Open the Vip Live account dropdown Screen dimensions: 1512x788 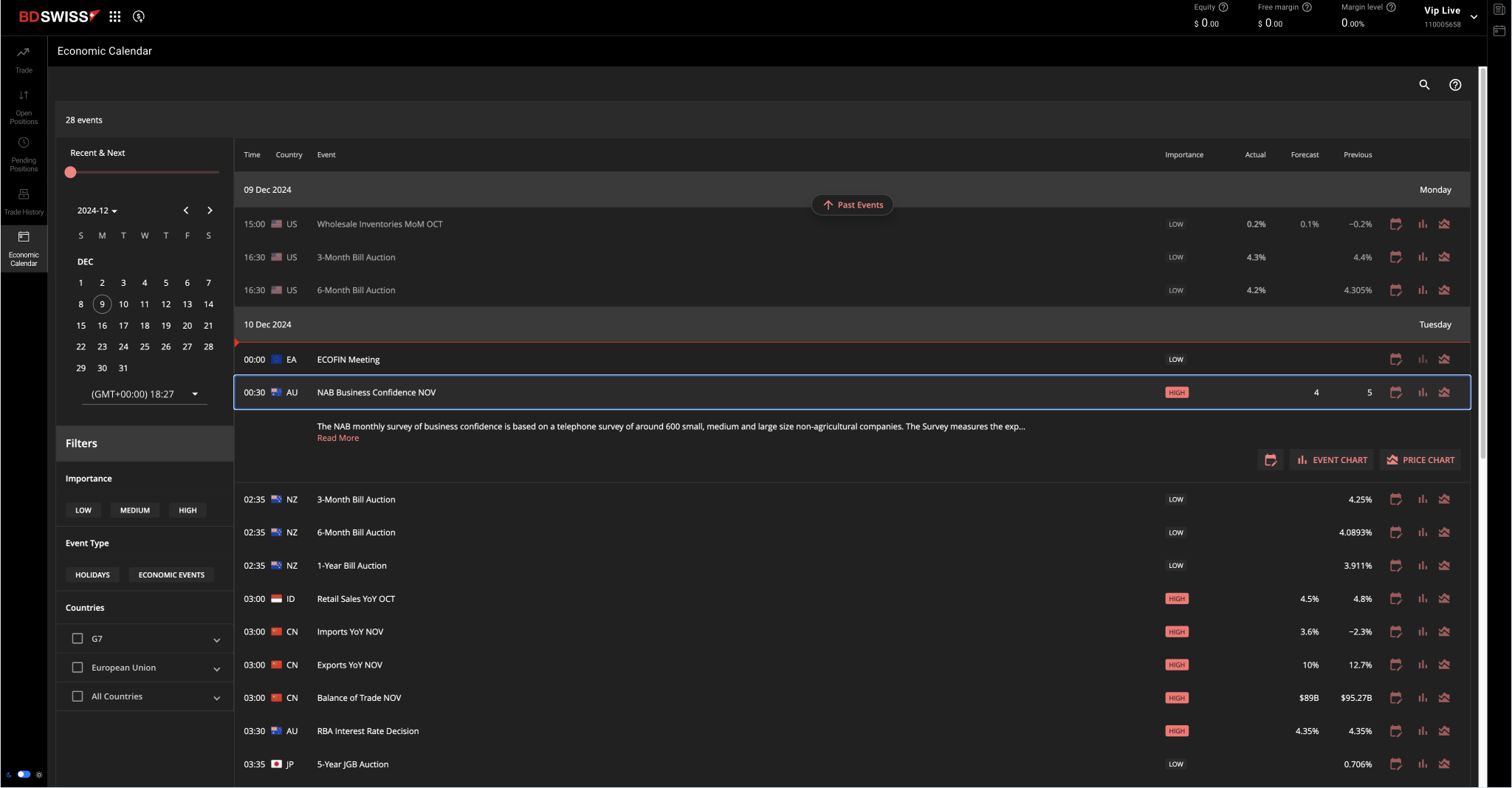click(x=1474, y=17)
